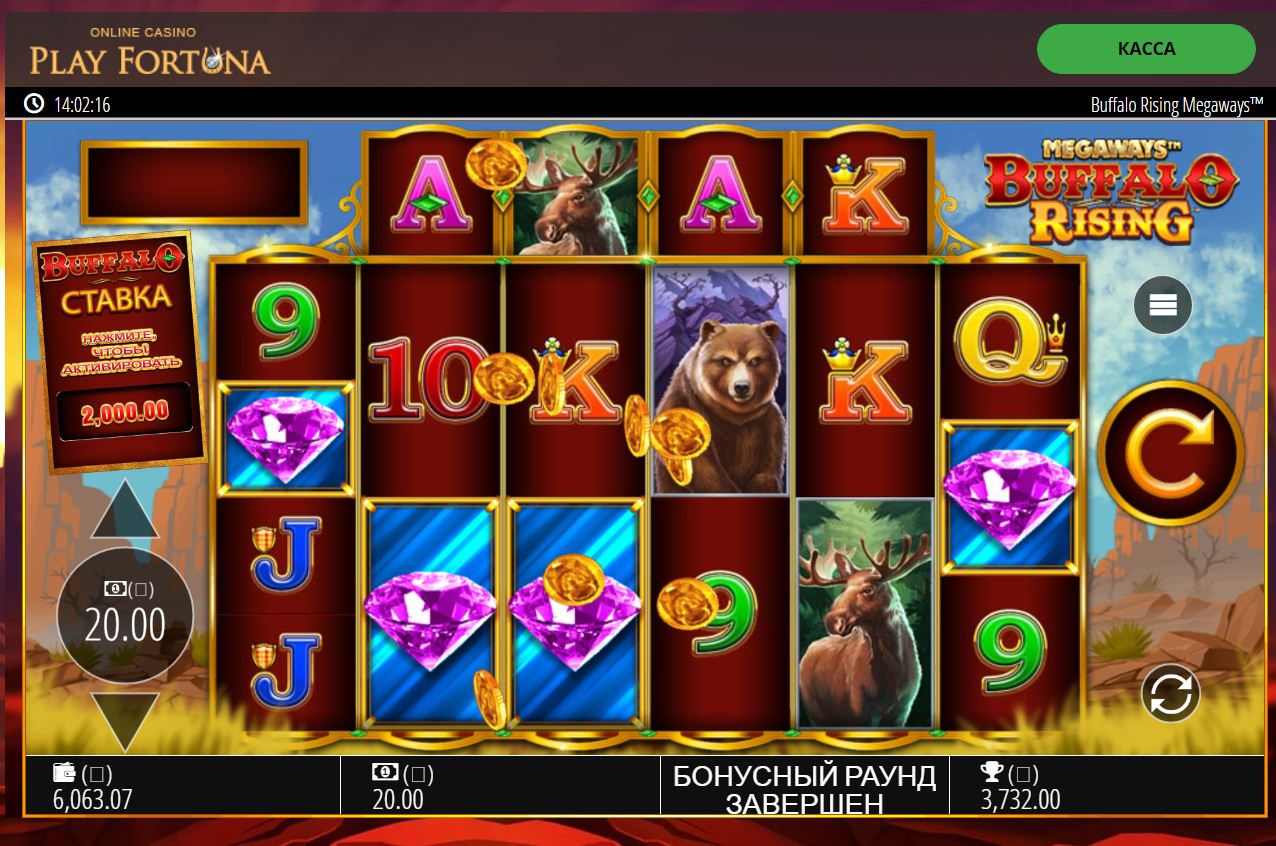Click the Q symbol in last reel
This screenshot has width=1276, height=846.
pyautogui.click(x=1010, y=342)
